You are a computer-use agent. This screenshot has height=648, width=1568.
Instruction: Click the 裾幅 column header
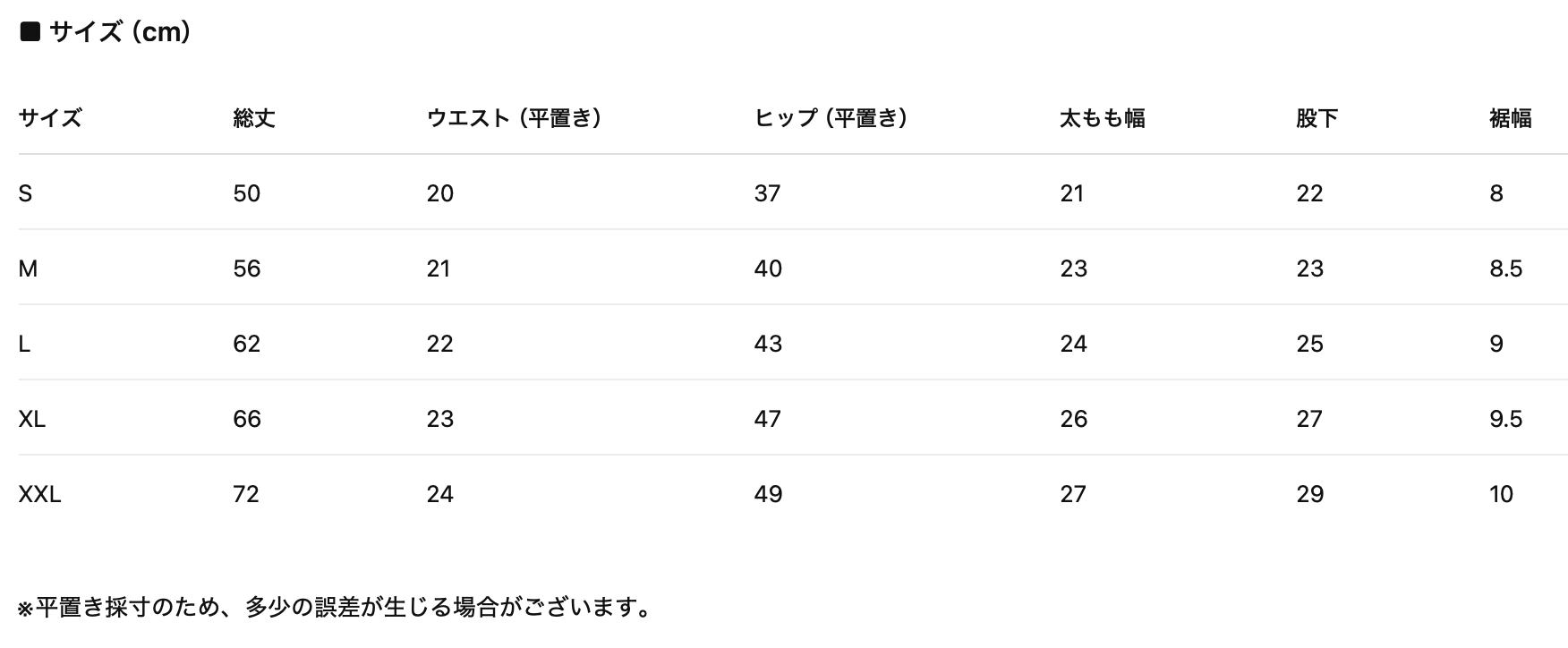(1510, 118)
